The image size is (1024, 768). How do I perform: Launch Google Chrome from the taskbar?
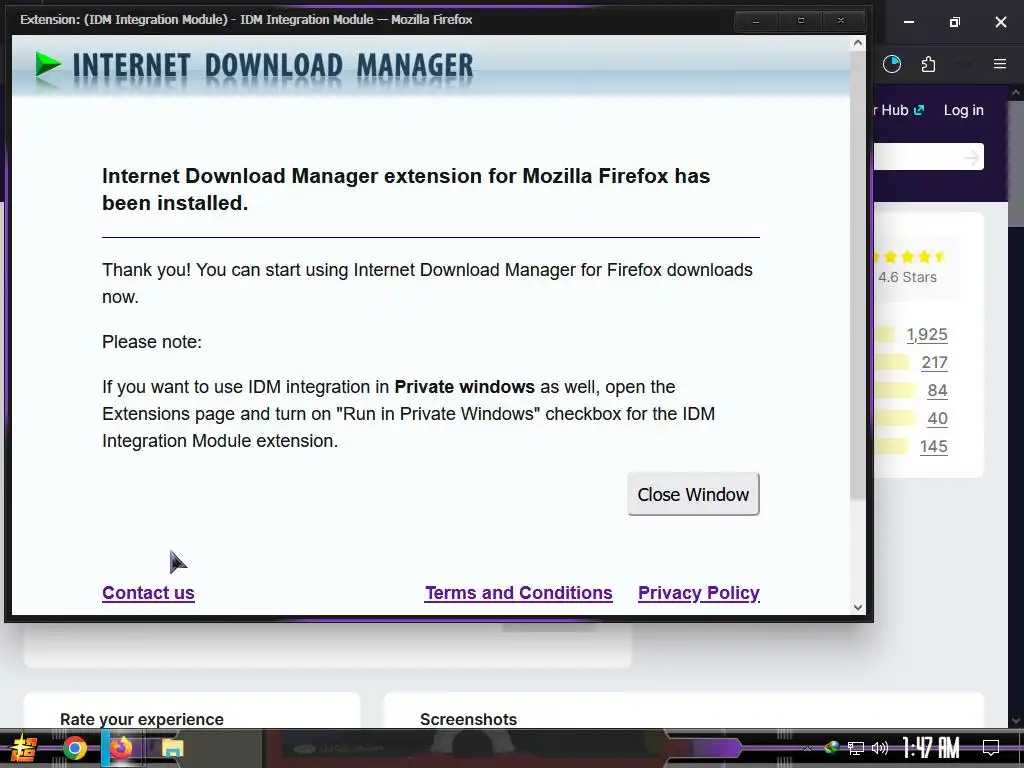(x=74, y=748)
